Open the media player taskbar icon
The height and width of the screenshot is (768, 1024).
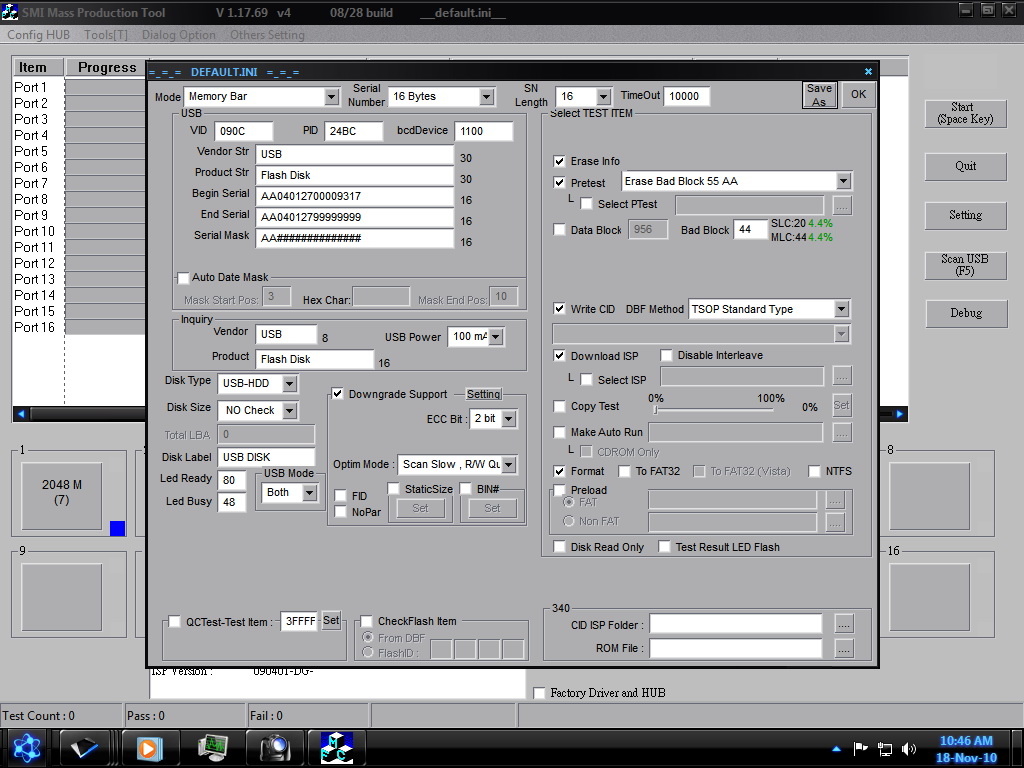149,747
